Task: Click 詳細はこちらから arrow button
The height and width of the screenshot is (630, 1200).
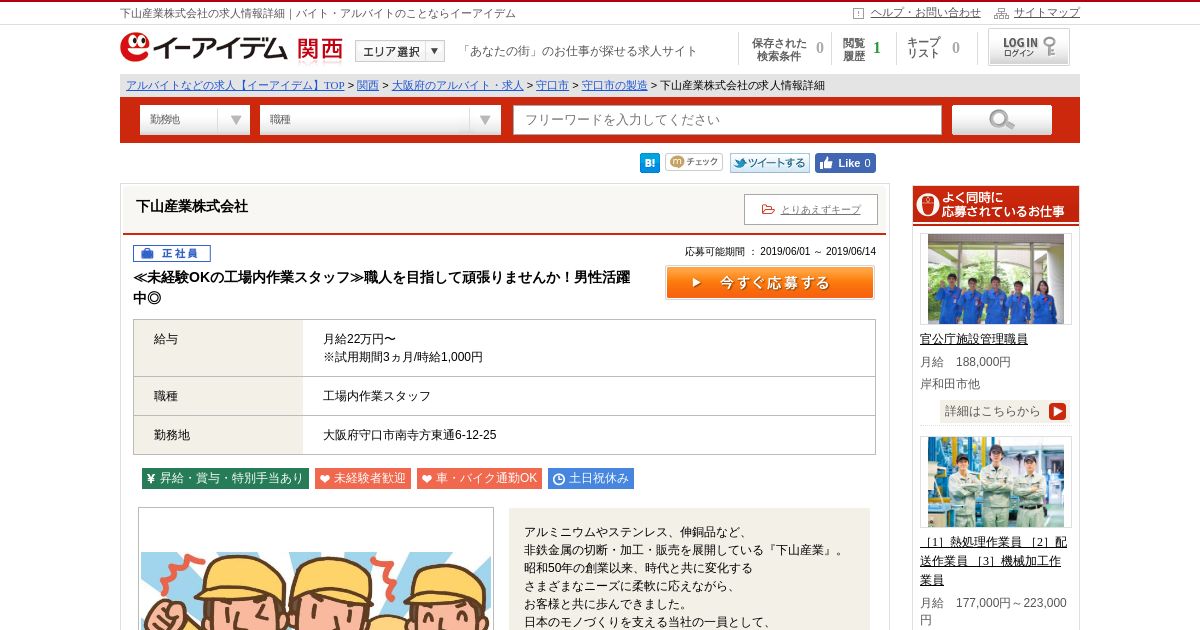Action: pos(1004,411)
